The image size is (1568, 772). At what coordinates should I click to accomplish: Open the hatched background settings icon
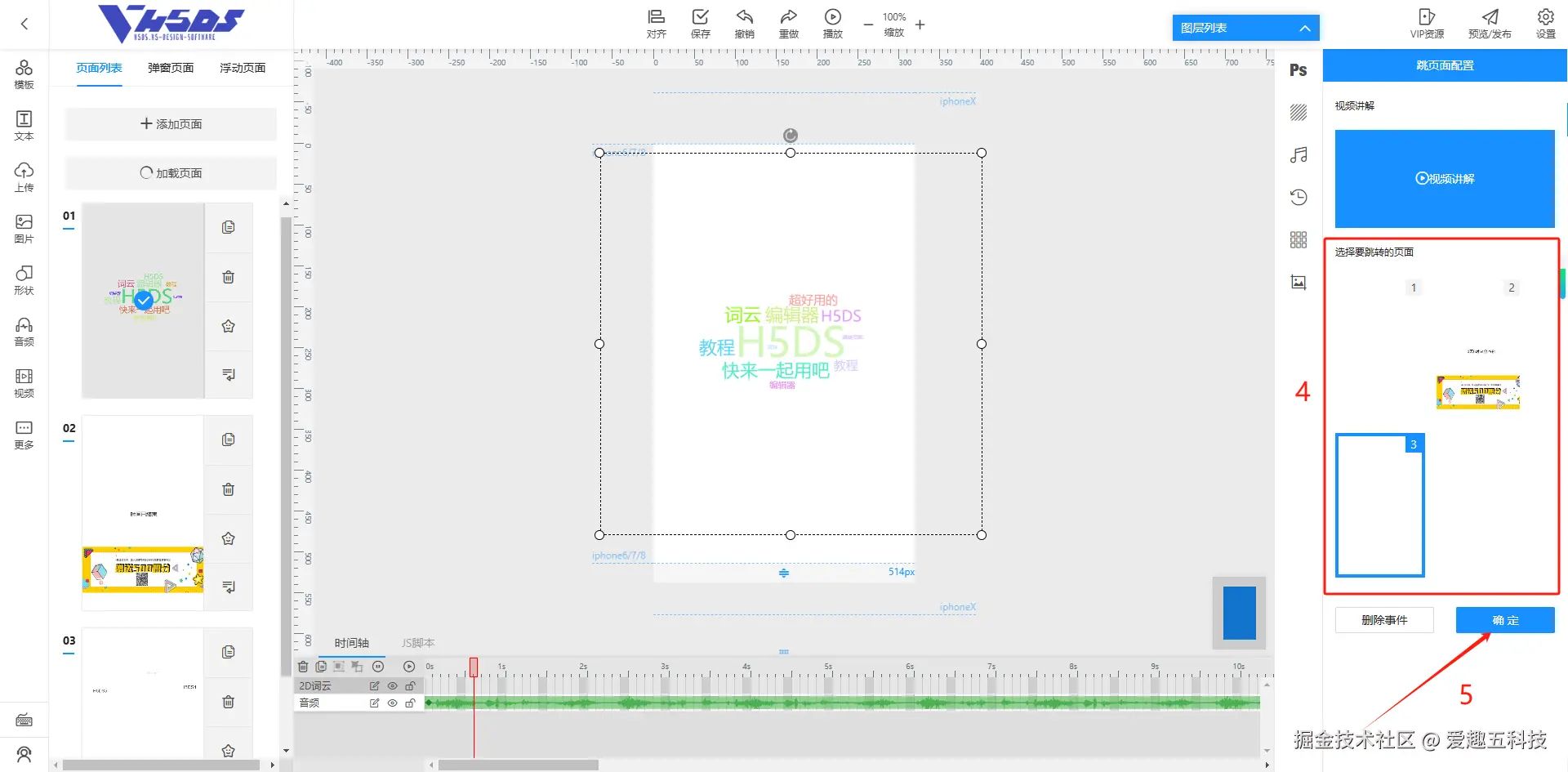coord(1298,113)
